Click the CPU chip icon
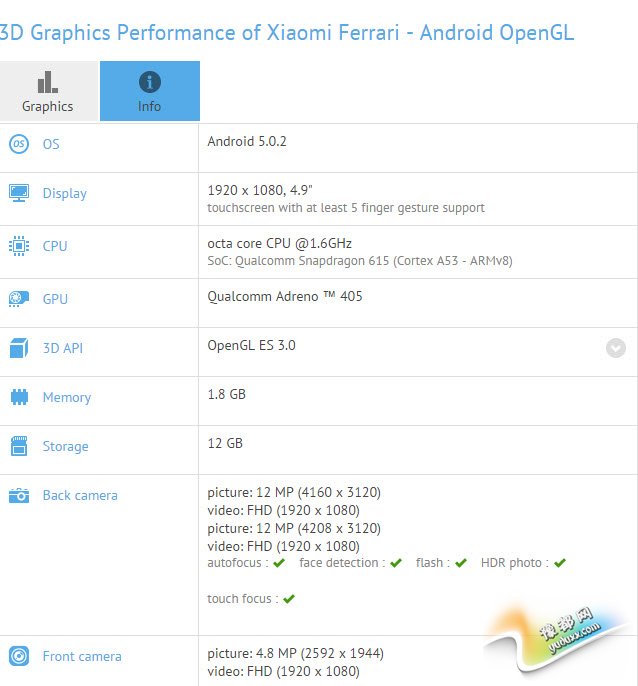 click(x=19, y=246)
